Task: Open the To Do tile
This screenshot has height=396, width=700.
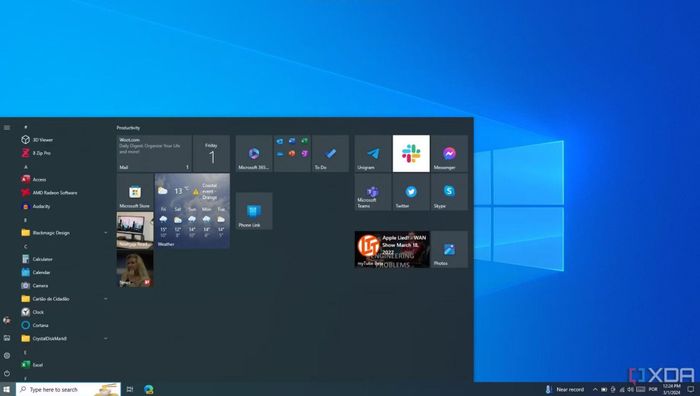Action: coord(330,154)
